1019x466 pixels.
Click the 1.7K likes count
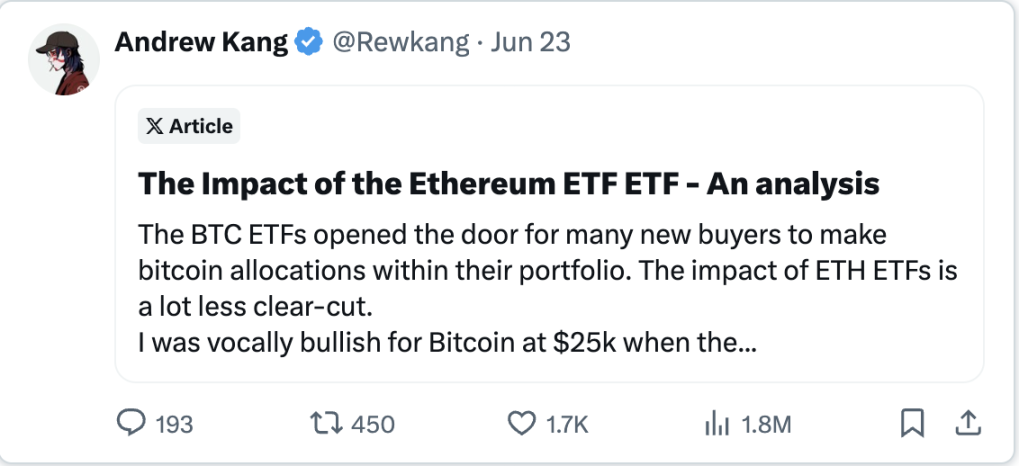568,425
